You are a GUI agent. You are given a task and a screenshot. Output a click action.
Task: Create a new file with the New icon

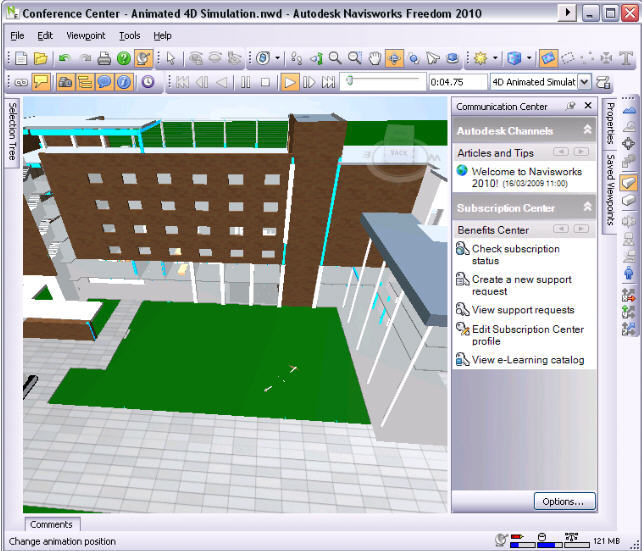[x=21, y=59]
